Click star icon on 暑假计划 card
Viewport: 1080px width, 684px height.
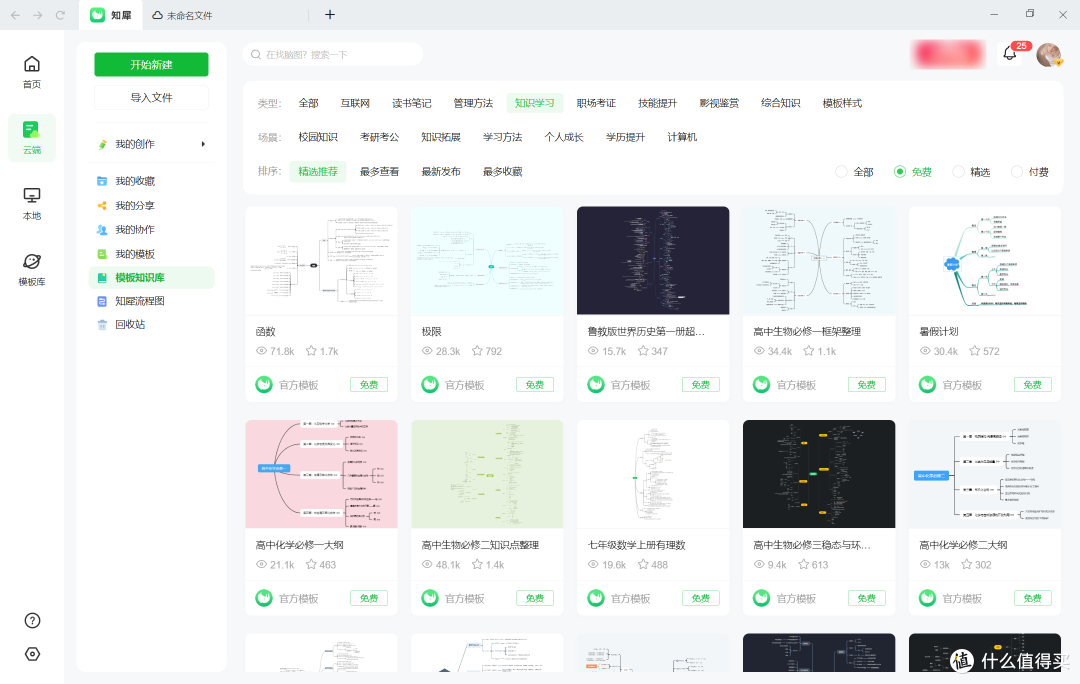point(975,351)
